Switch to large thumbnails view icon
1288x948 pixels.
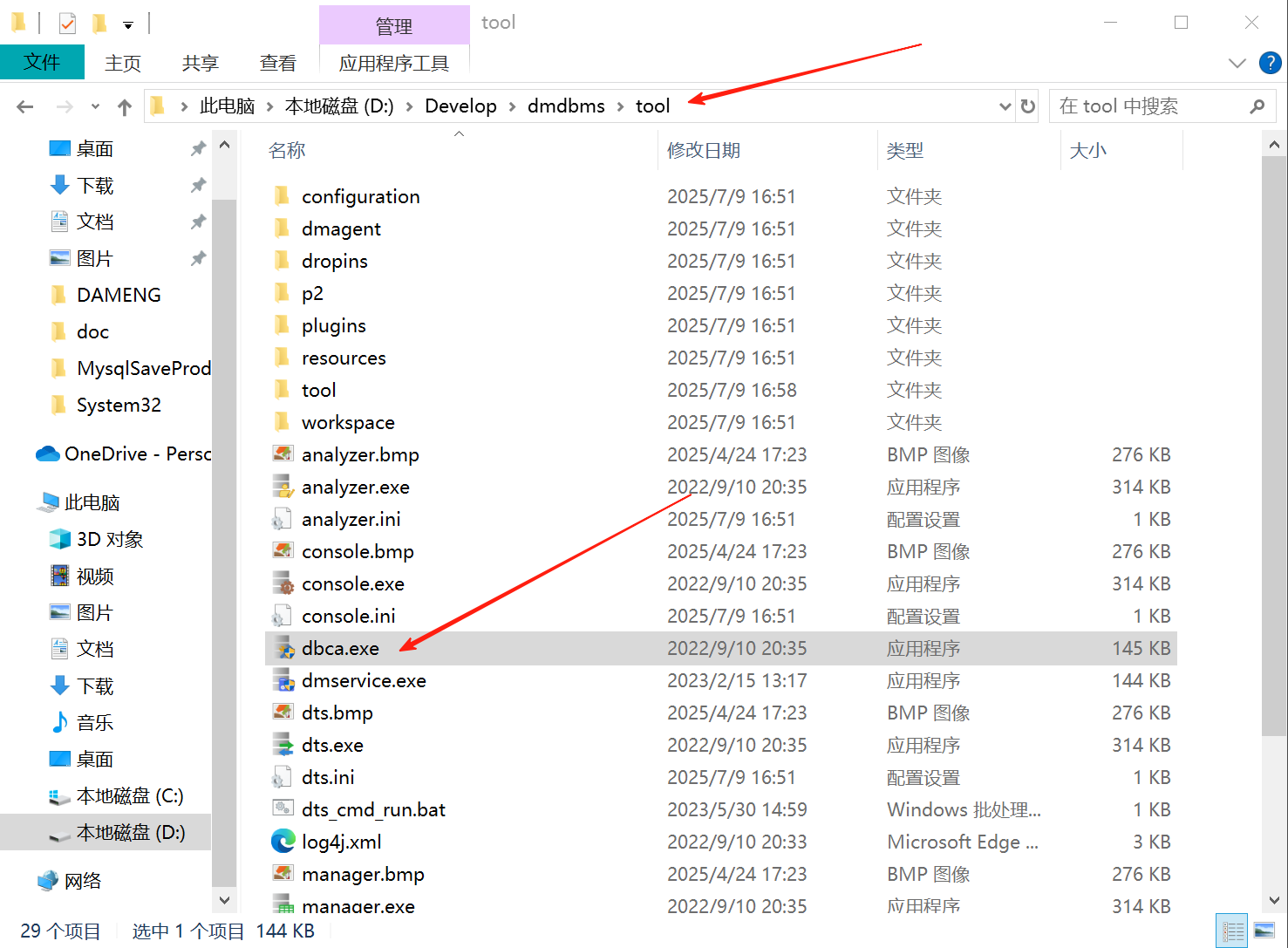tap(1264, 931)
